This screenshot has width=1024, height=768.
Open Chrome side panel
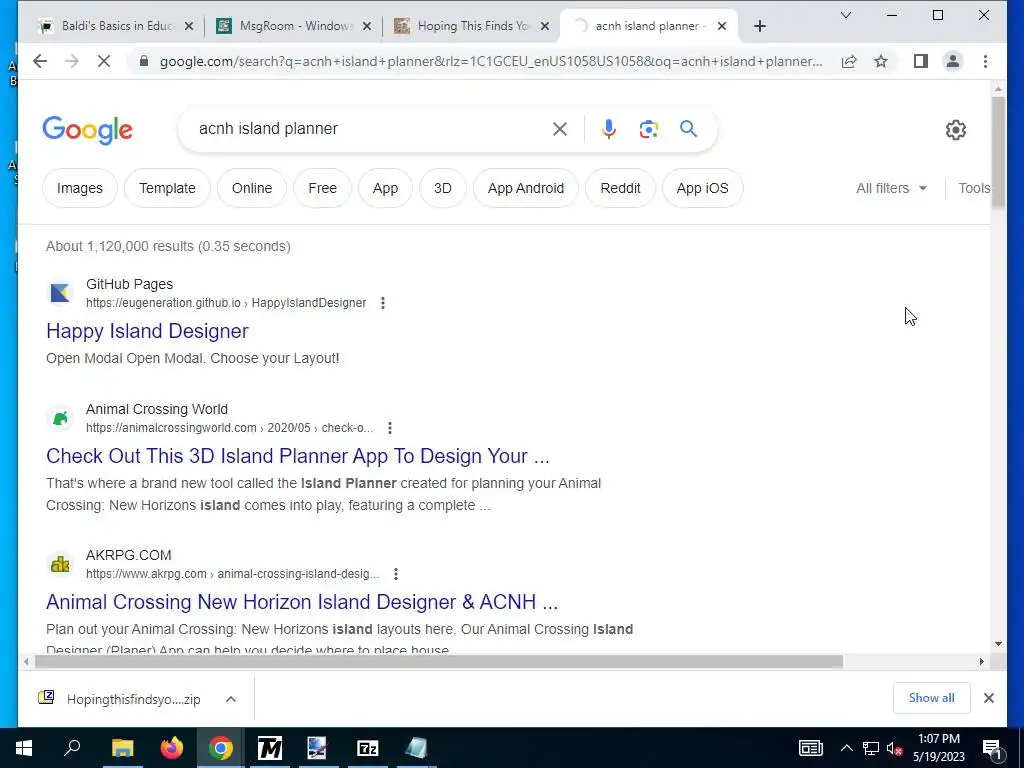921,61
